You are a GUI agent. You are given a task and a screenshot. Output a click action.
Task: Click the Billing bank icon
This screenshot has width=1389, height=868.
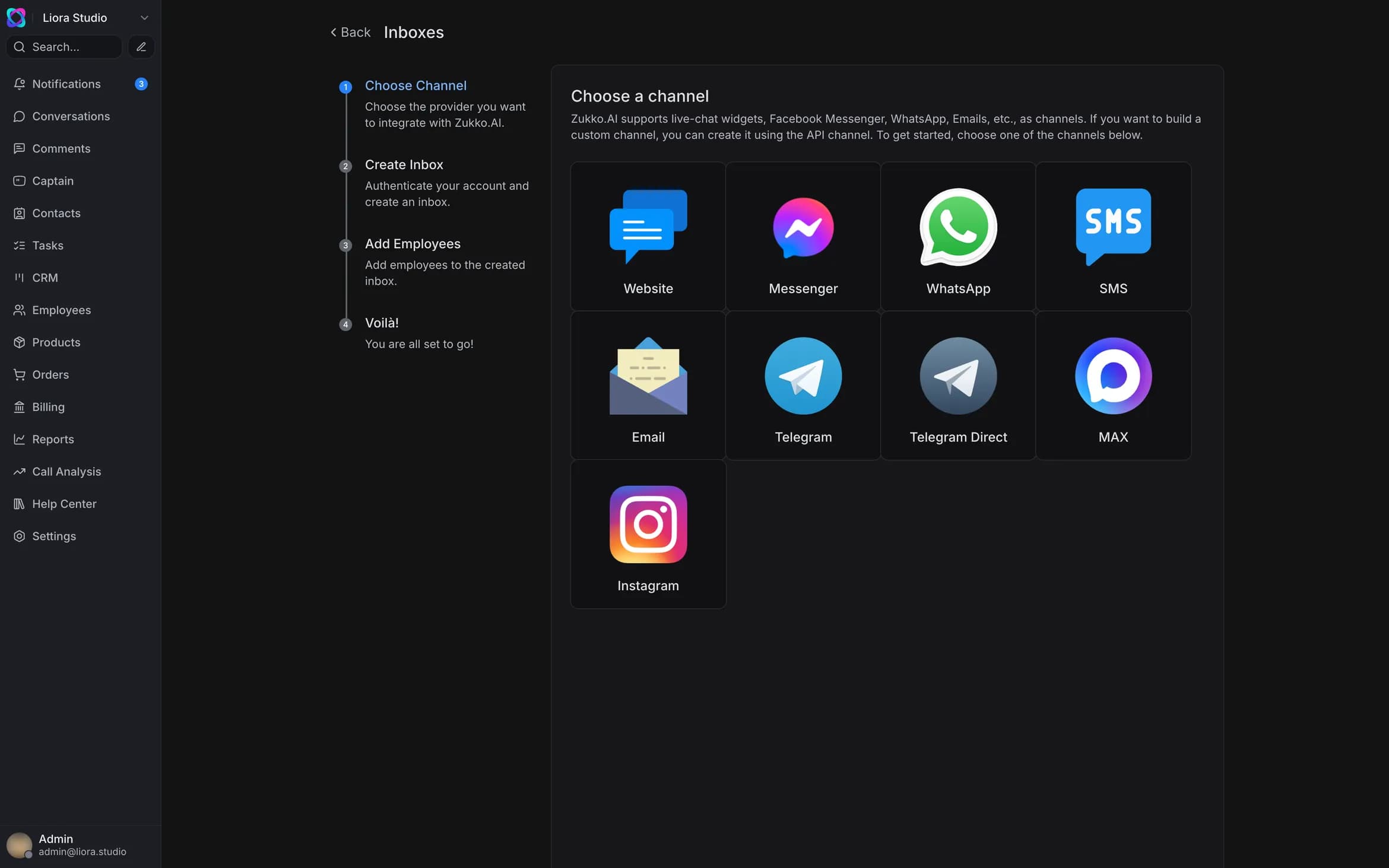(20, 407)
